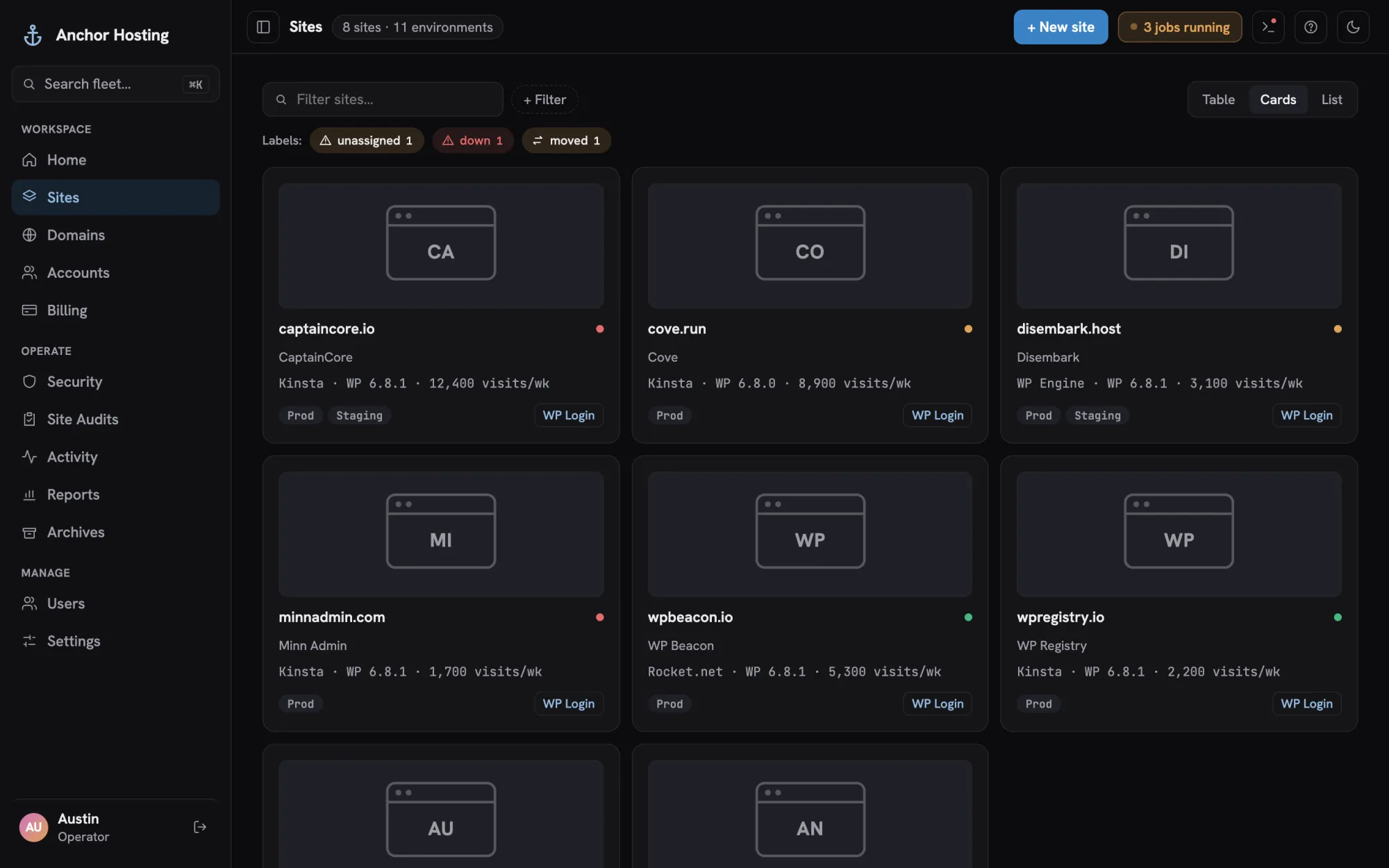Select Staging environment on disembark.host
The height and width of the screenshot is (868, 1389).
click(x=1097, y=415)
